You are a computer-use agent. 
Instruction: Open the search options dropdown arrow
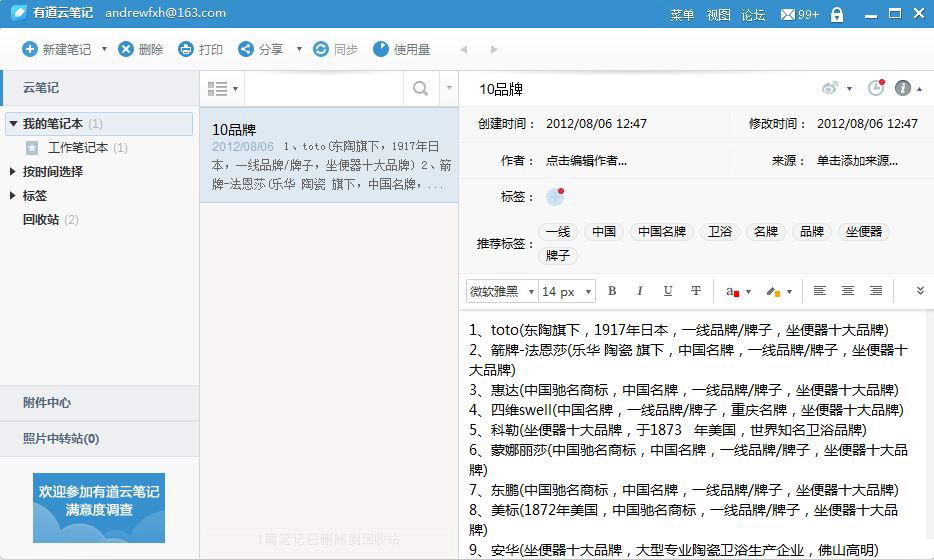tap(449, 88)
